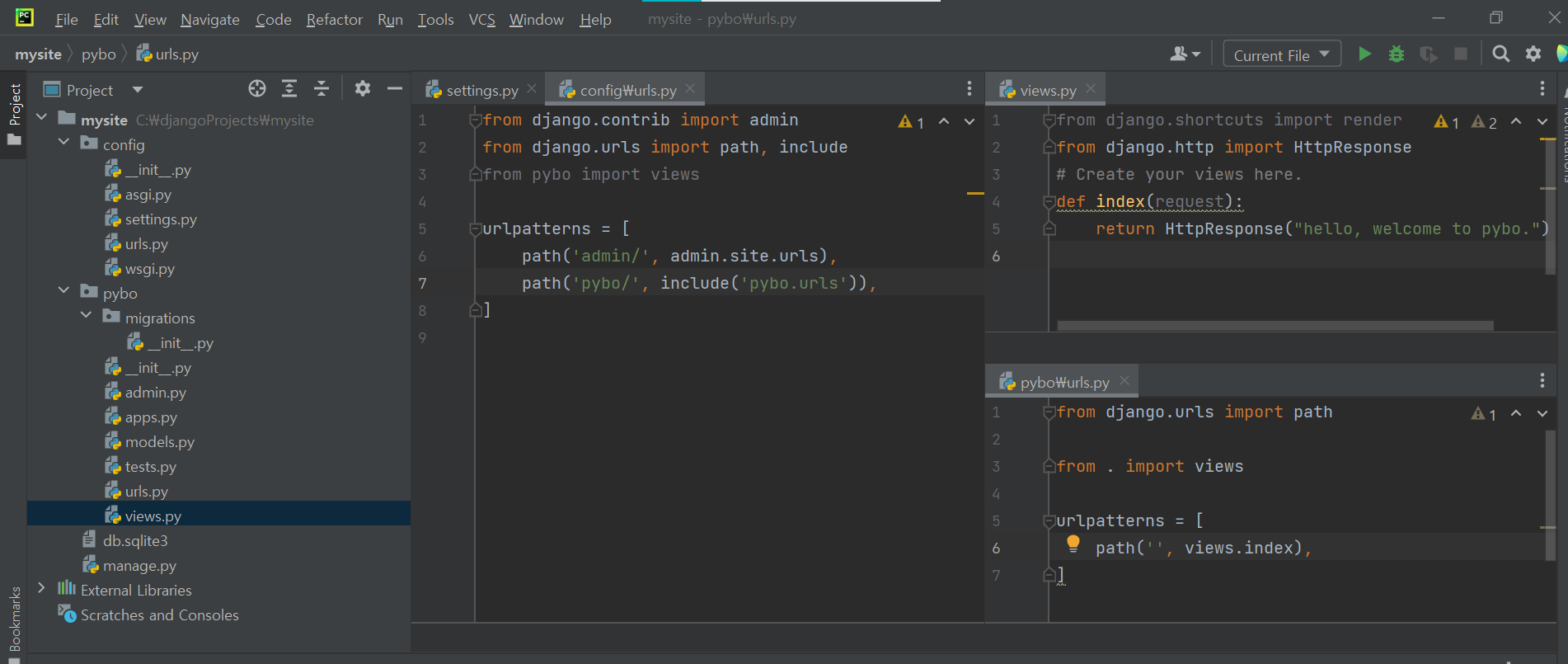Toggle fold marker at urlpatterns in config urls
Image resolution: width=1568 pixels, height=664 pixels.
[476, 228]
